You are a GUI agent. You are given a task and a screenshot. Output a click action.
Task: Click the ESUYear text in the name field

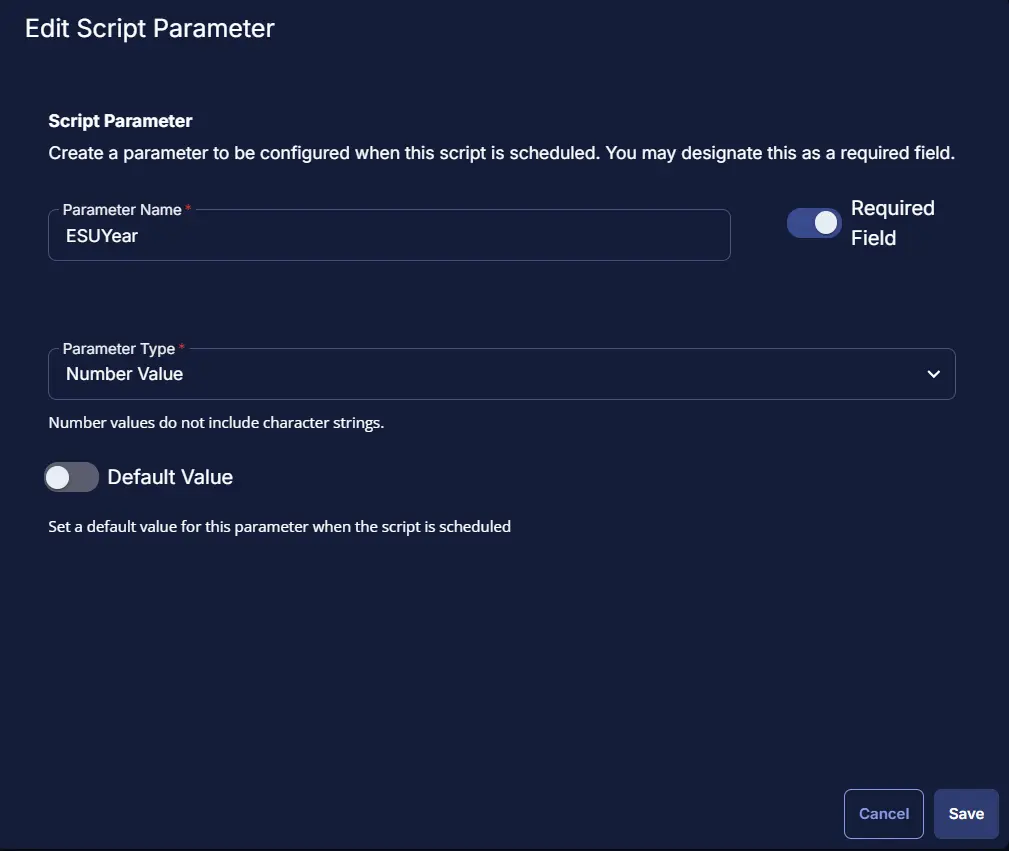point(101,237)
